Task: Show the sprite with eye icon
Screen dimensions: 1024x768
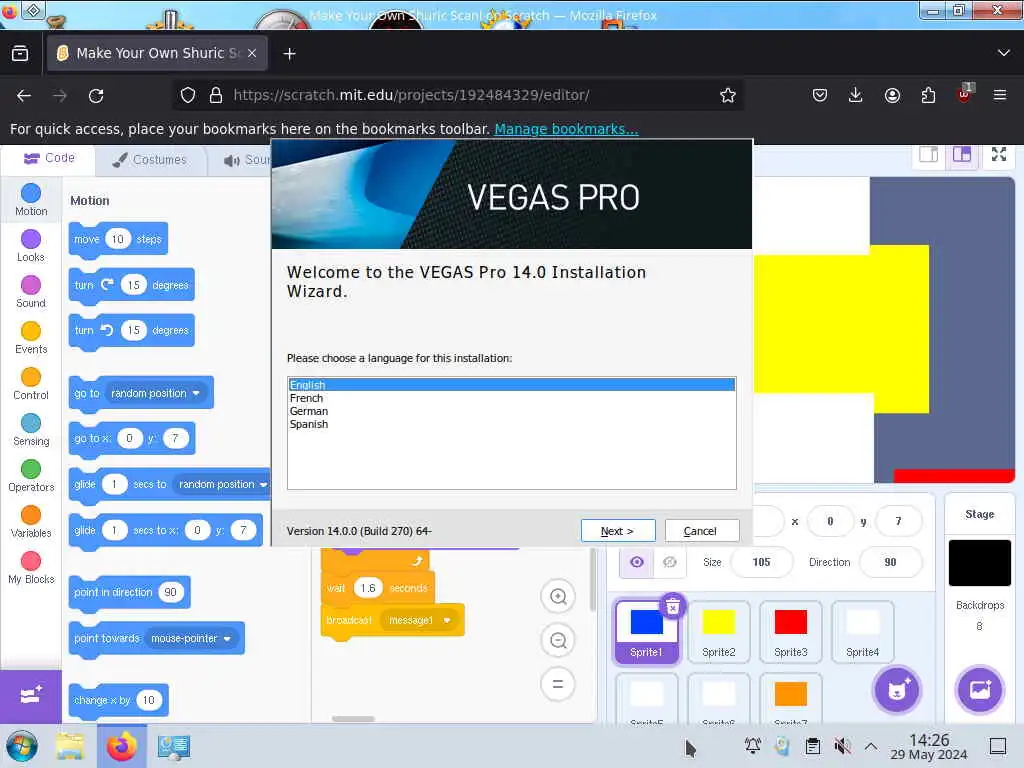Action: pos(637,562)
